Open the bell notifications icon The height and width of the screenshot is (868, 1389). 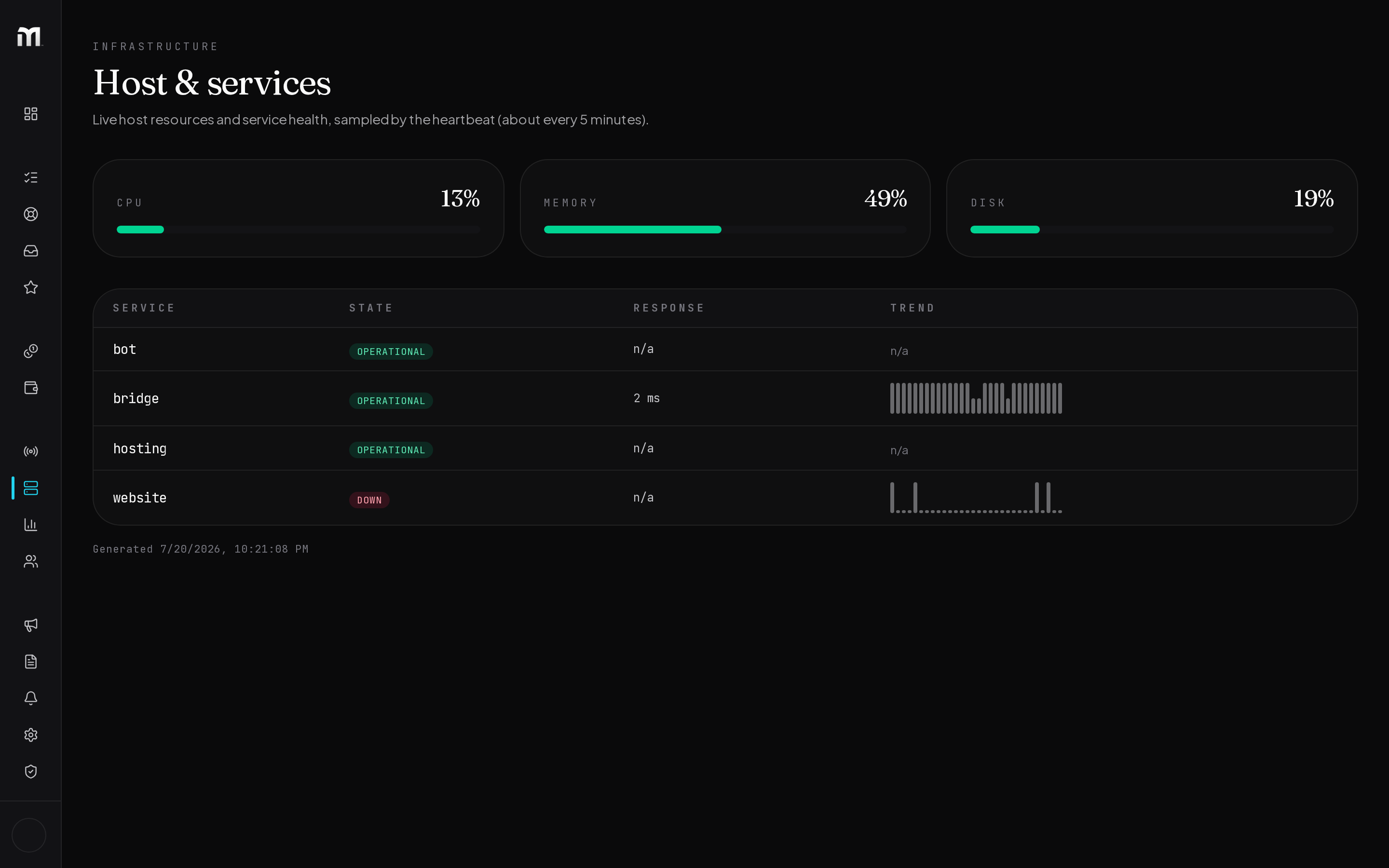pyautogui.click(x=31, y=698)
